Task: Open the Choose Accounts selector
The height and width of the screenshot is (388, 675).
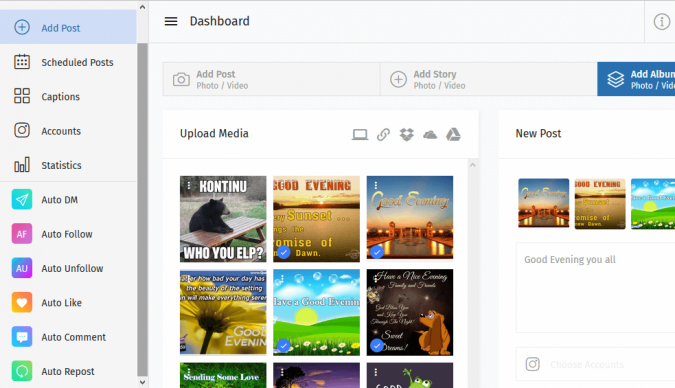Action: click(x=595, y=364)
